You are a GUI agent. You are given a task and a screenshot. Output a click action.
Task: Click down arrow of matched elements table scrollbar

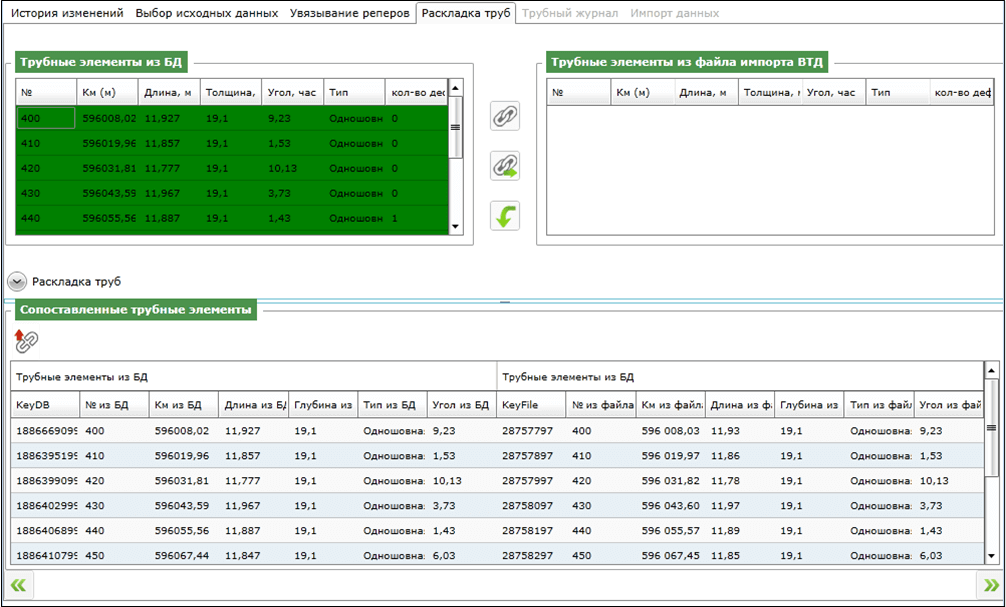[992, 556]
